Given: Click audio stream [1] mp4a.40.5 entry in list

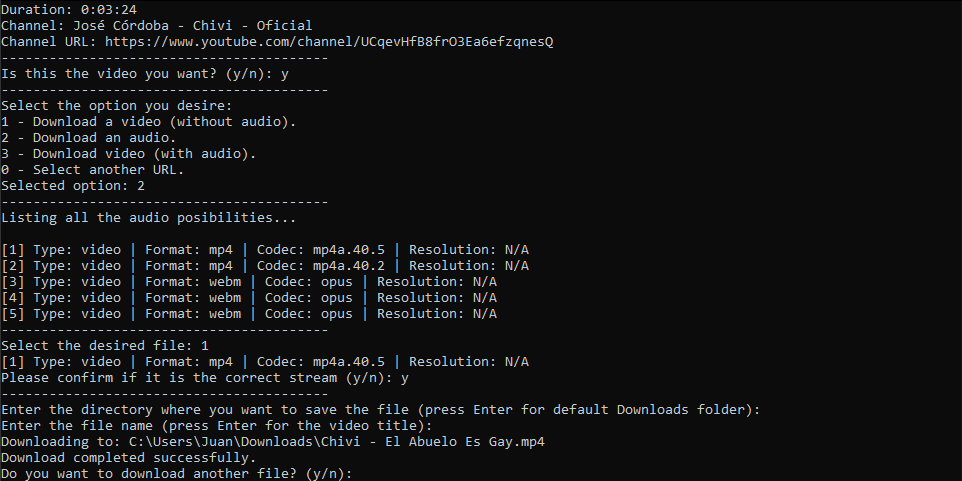Looking at the screenshot, I should [265, 250].
